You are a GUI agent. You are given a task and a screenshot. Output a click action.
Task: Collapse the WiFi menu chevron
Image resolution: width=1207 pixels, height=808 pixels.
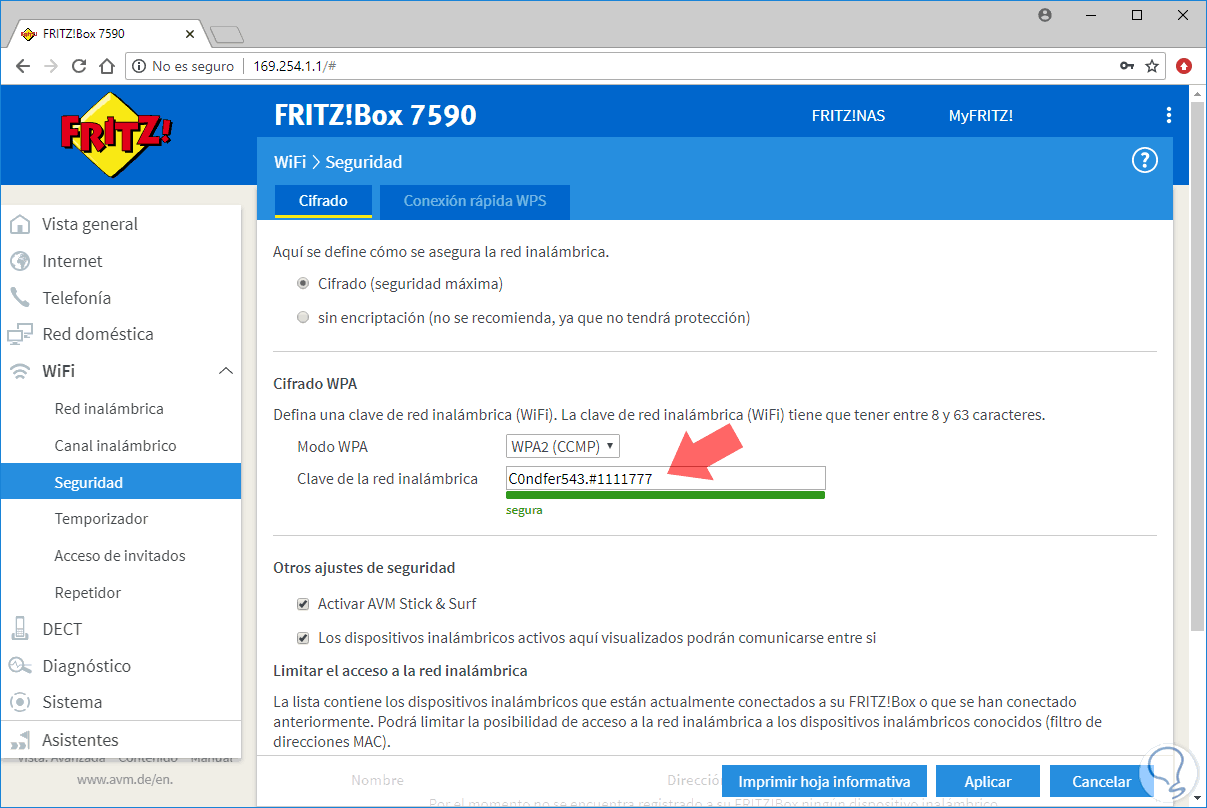[x=226, y=371]
